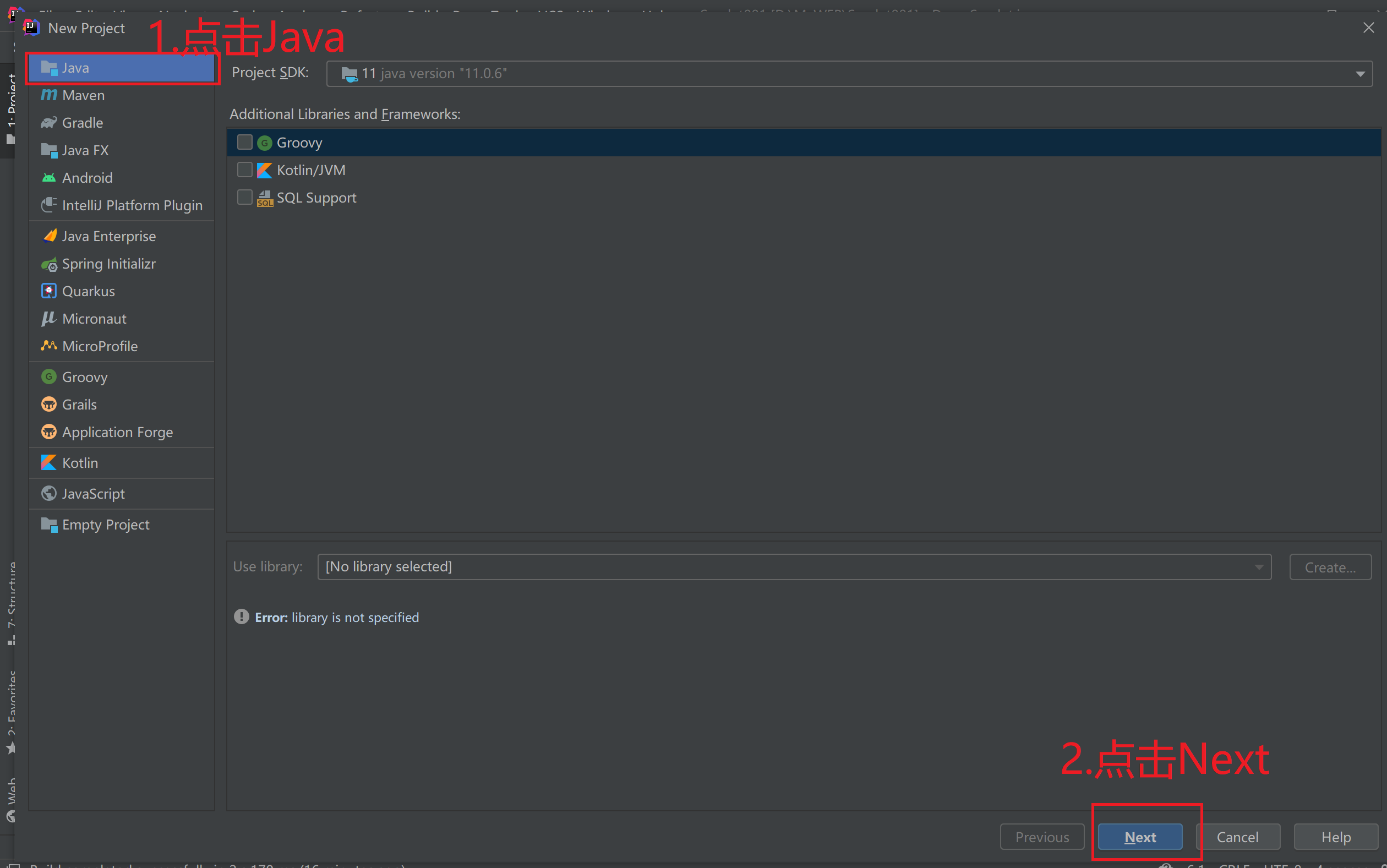Select the JavaScript globe icon
This screenshot has height=868, width=1387.
coord(49,494)
